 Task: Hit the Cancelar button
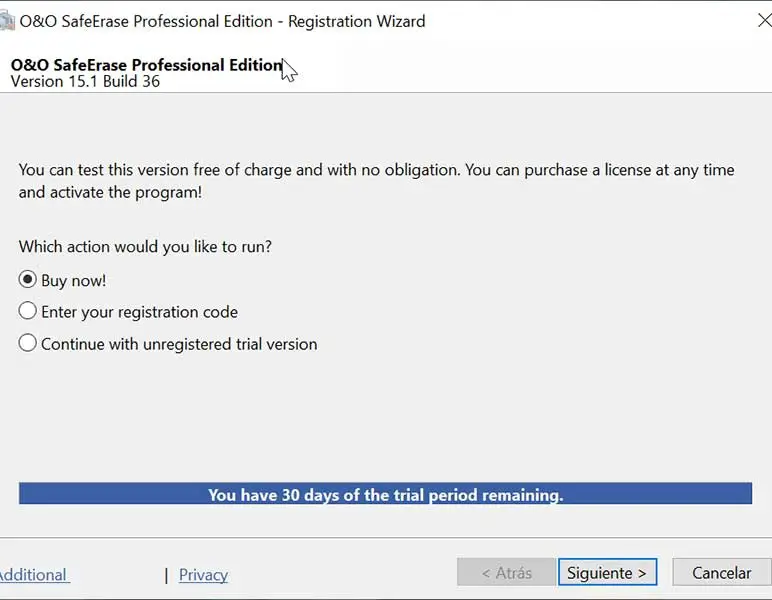721,573
